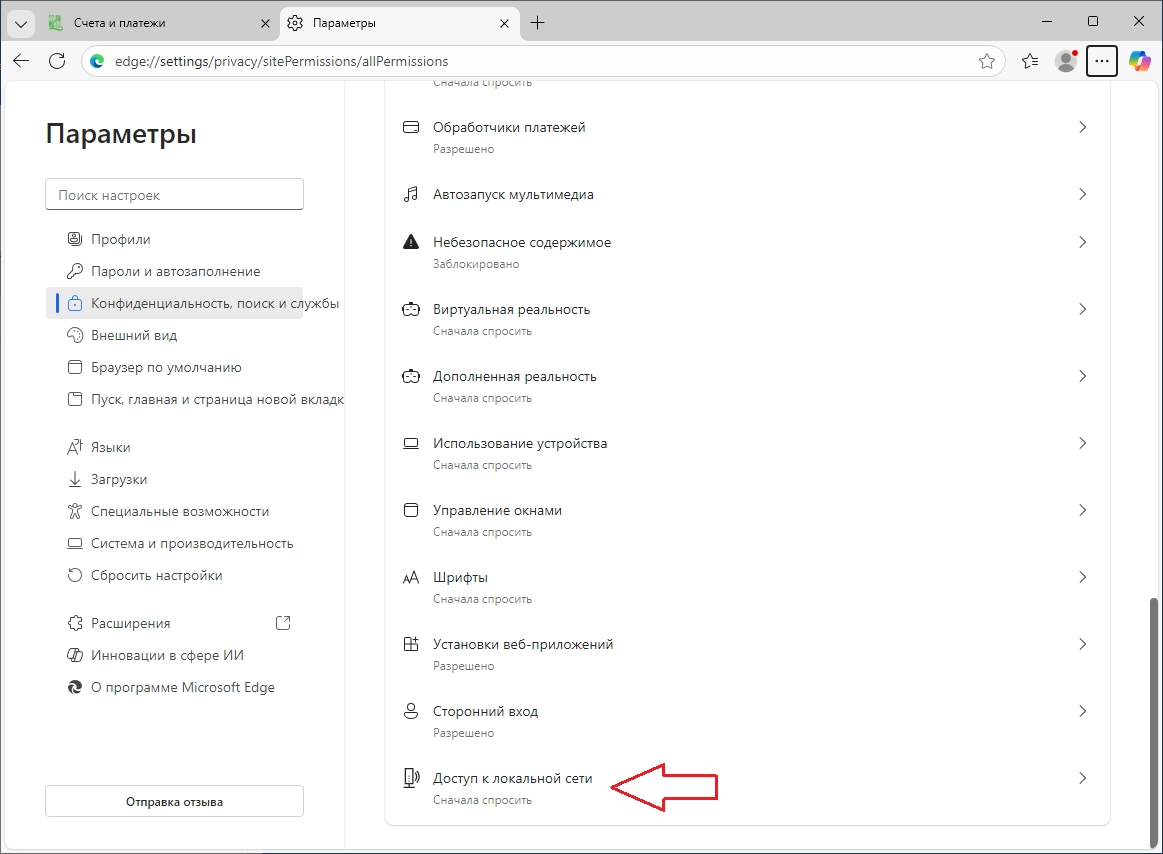
Task: Open the Settings and more ellipsis menu
Action: pyautogui.click(x=1101, y=61)
